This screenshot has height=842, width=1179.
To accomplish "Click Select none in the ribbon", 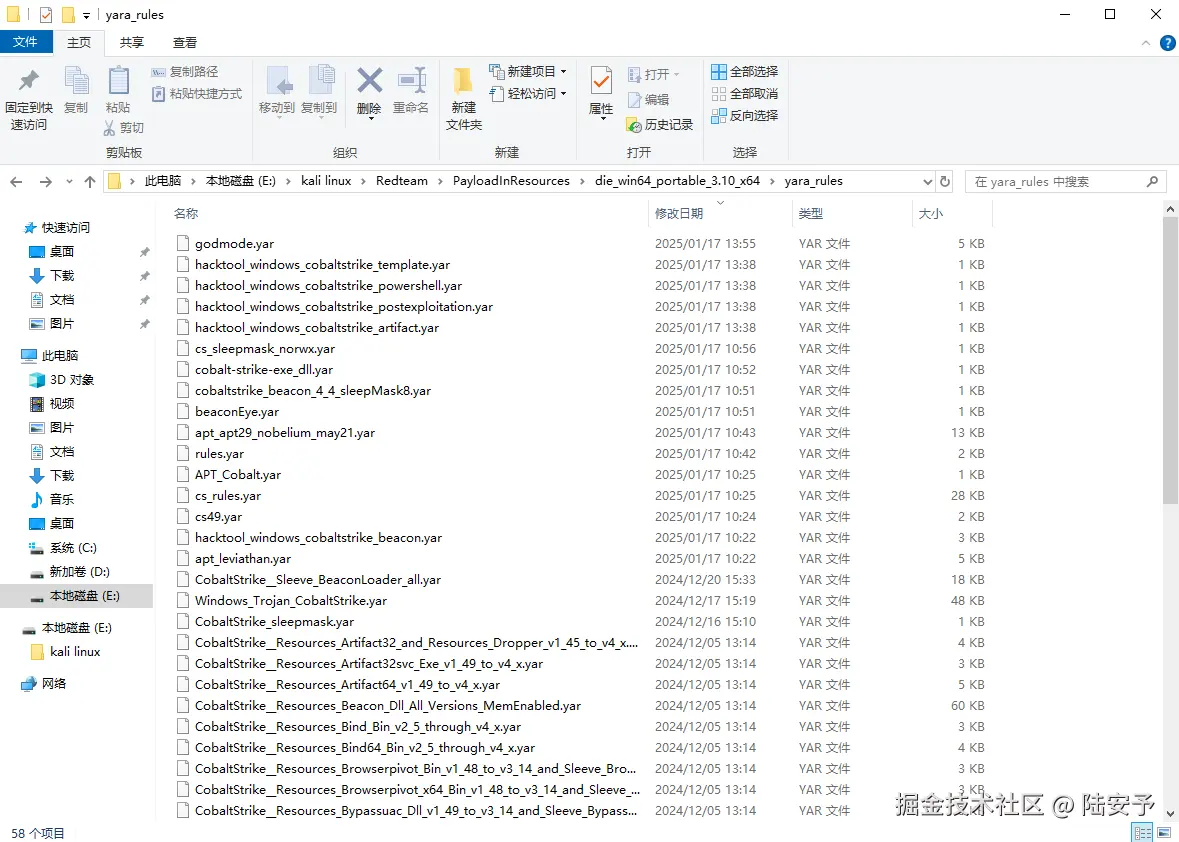I will point(744,93).
